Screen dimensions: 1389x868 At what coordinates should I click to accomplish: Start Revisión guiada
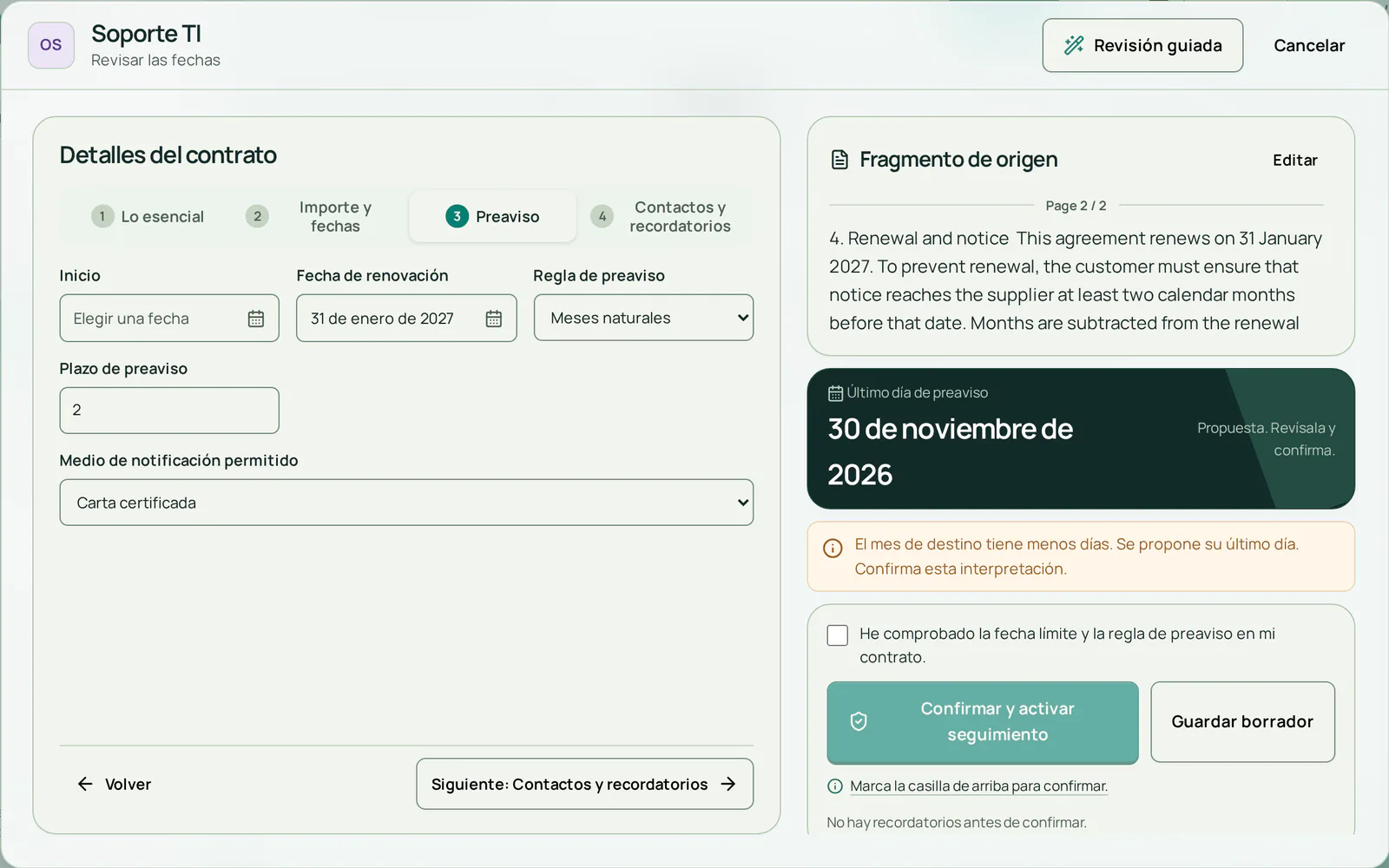click(x=1142, y=45)
